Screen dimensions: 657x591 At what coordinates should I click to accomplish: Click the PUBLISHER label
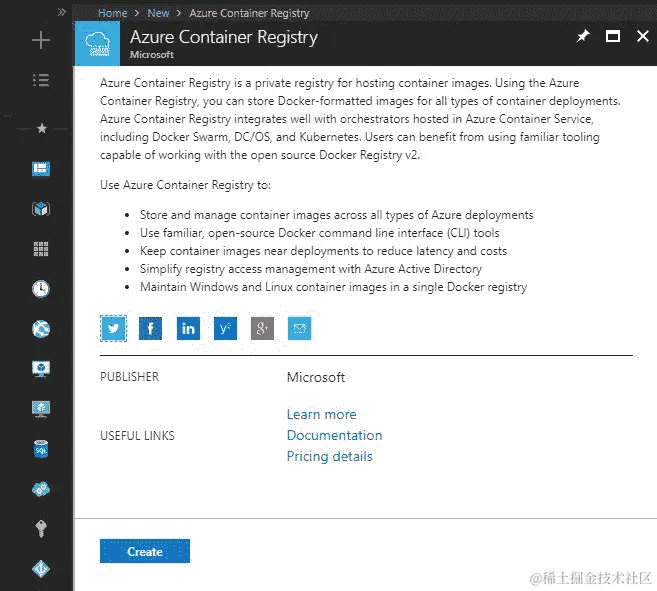pyautogui.click(x=129, y=377)
